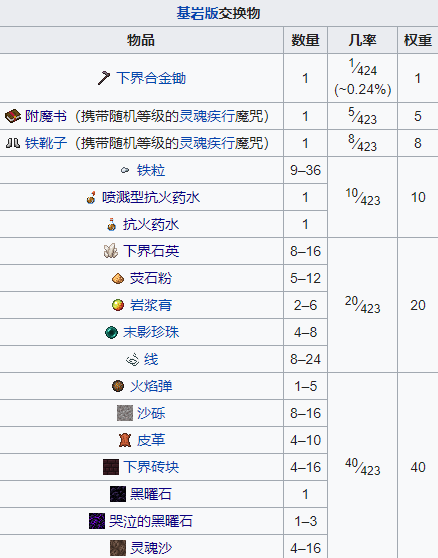Click the 数量 column header
438x558 pixels.
[x=305, y=40]
